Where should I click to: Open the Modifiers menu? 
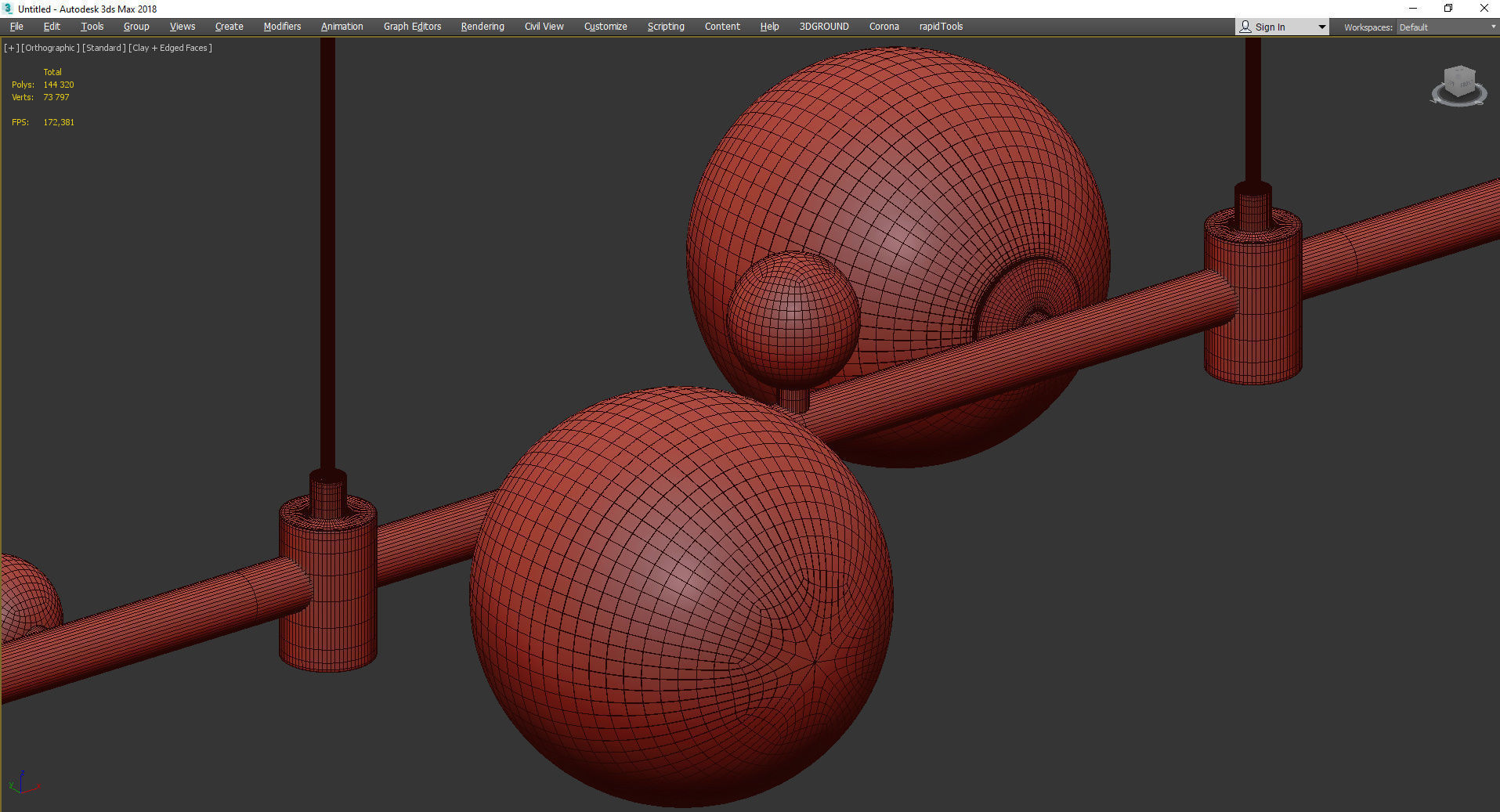click(x=282, y=27)
